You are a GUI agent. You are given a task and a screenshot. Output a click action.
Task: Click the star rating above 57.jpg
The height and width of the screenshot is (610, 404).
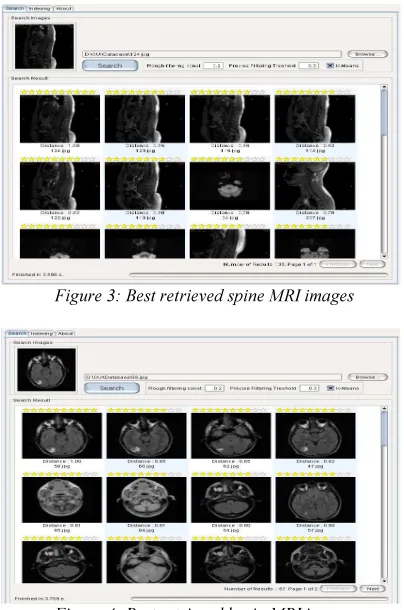pos(314,474)
